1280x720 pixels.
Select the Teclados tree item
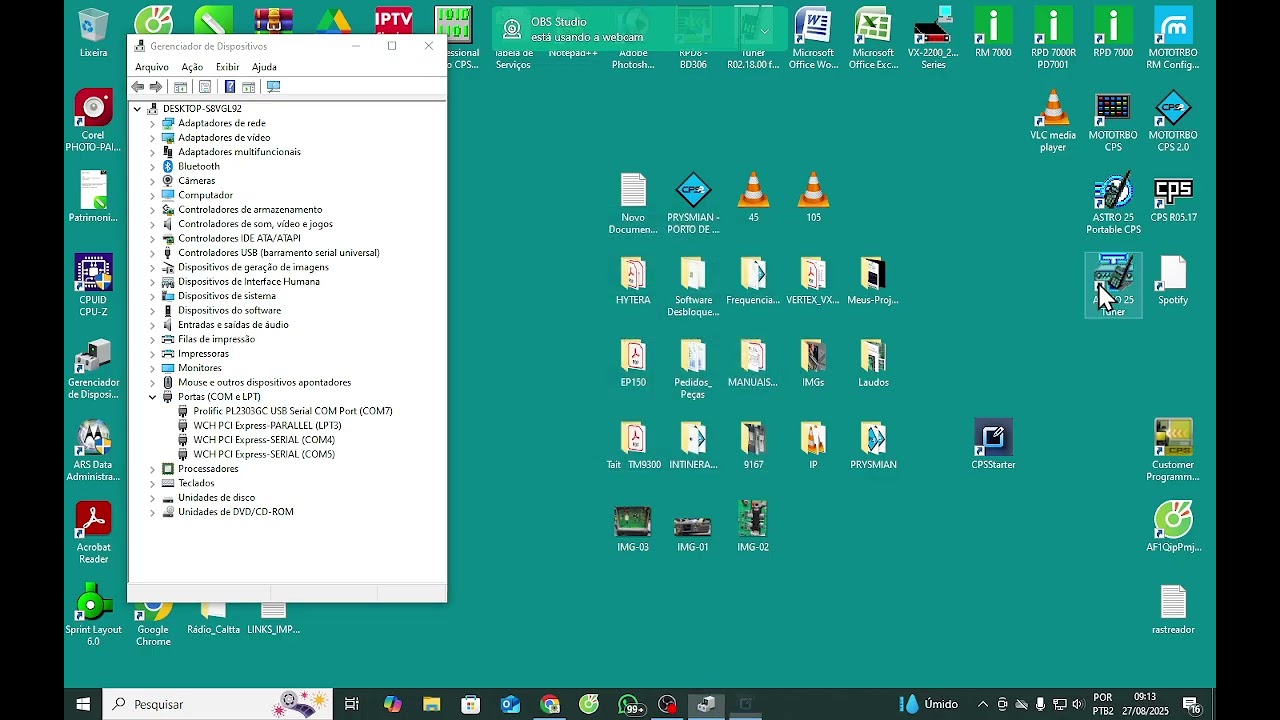(196, 483)
